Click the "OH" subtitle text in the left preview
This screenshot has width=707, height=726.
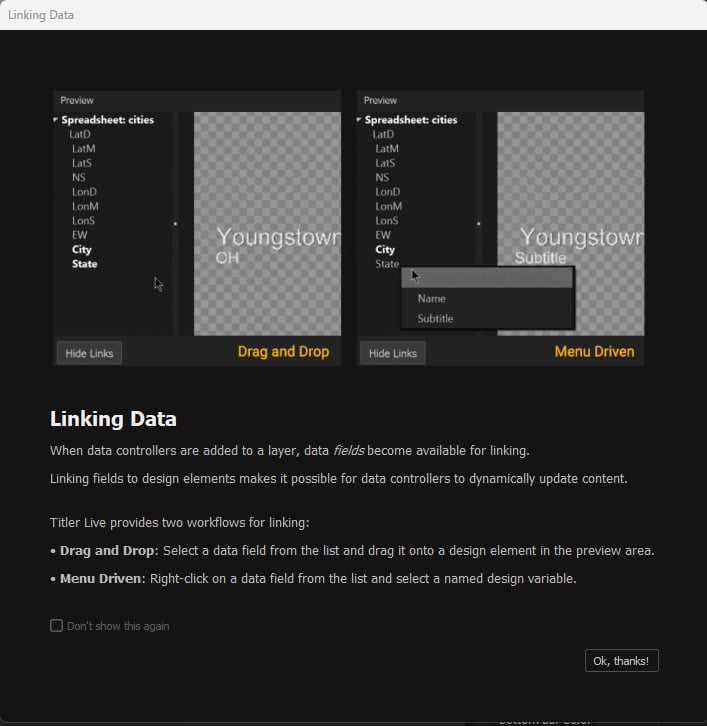[227, 258]
